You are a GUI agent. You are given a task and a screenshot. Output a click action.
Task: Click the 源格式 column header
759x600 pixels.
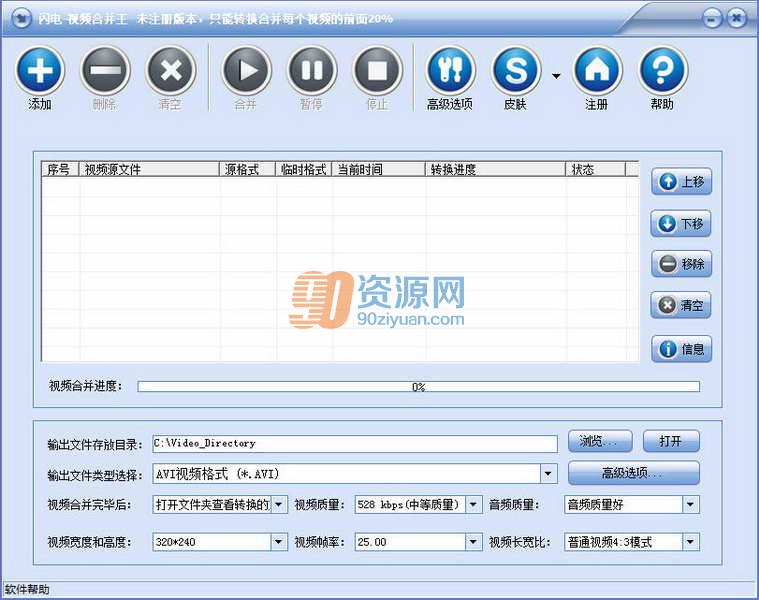pos(247,169)
